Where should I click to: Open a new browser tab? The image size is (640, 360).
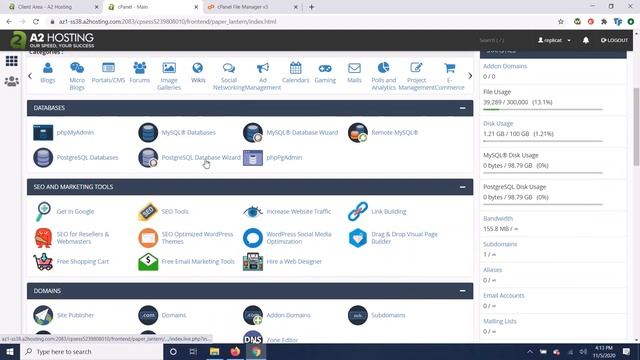pos(311,7)
